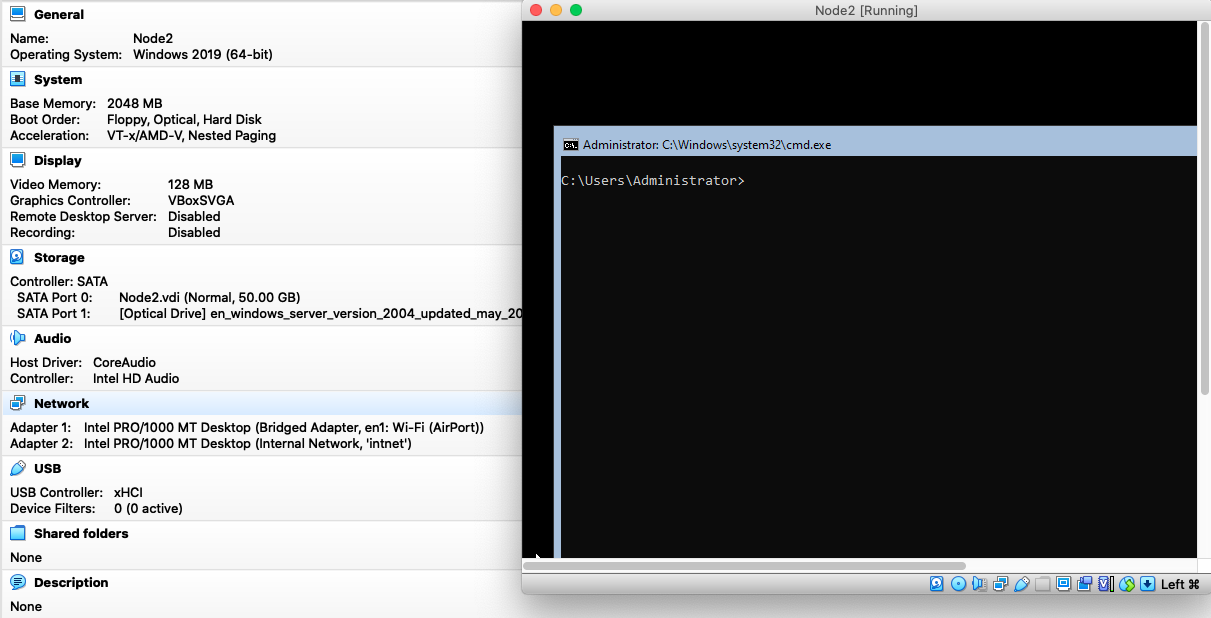Image resolution: width=1211 pixels, height=618 pixels.
Task: Zoom the Node2 VM window with green button
Action: coord(576,10)
